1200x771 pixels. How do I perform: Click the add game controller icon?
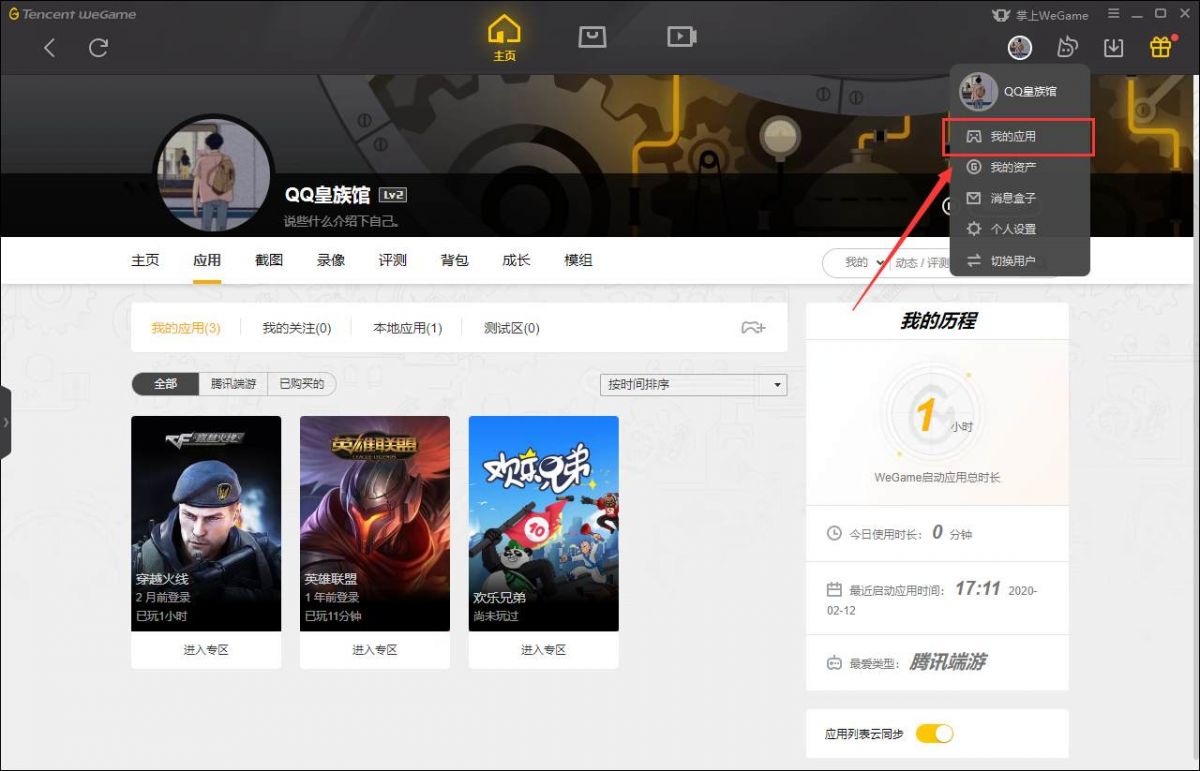[752, 327]
